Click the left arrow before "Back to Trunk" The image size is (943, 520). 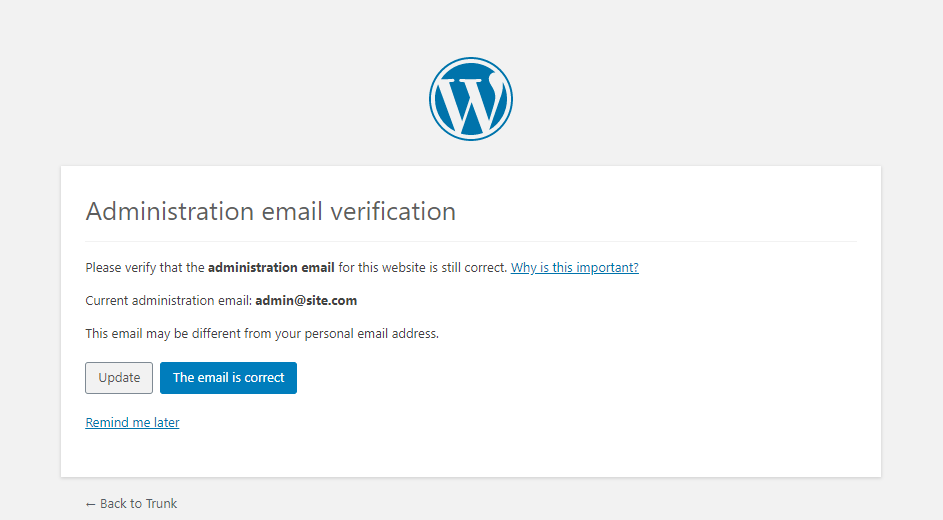(x=91, y=504)
